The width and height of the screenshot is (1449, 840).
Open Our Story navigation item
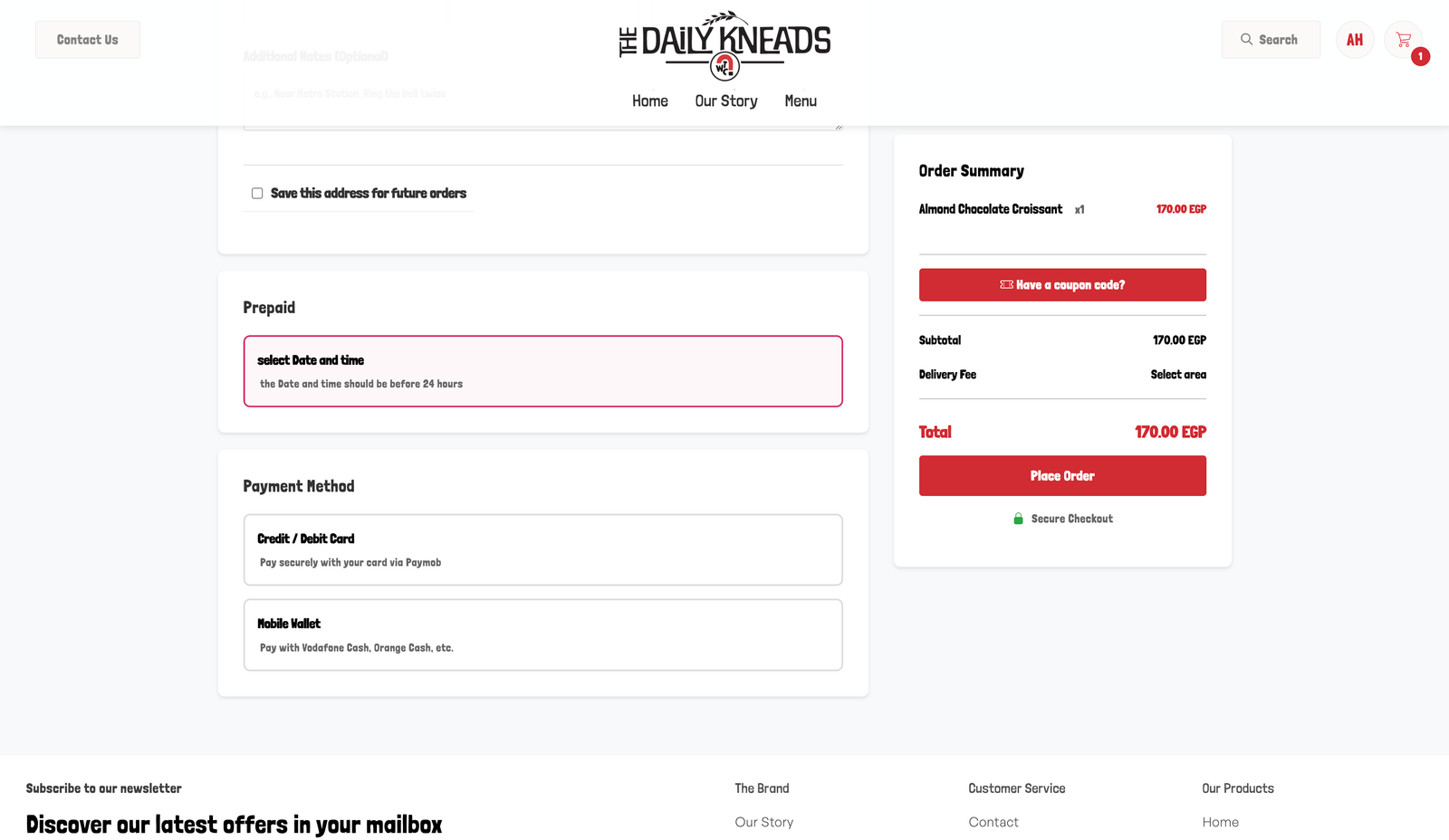point(726,101)
